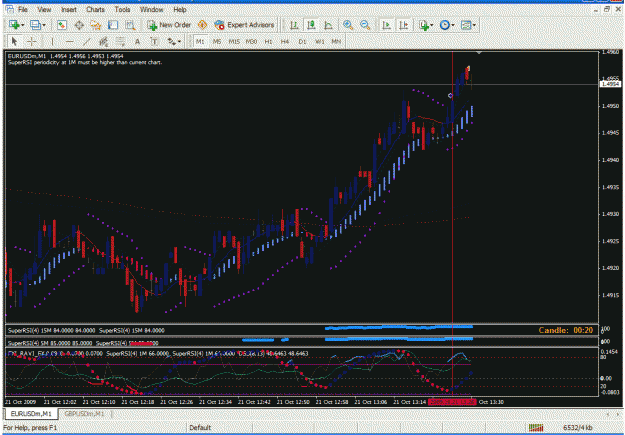Pick the horizontal line drawing tool
625x435 pixels.
point(69,41)
